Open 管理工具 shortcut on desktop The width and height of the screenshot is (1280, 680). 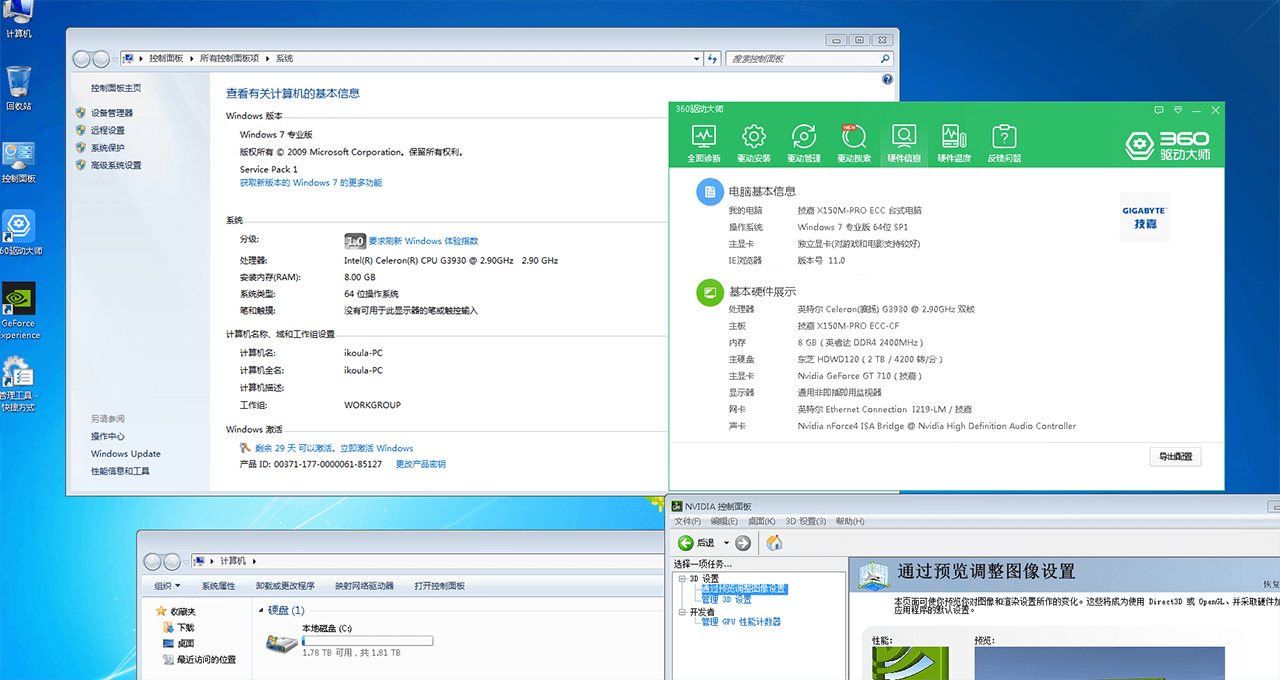pos(18,386)
